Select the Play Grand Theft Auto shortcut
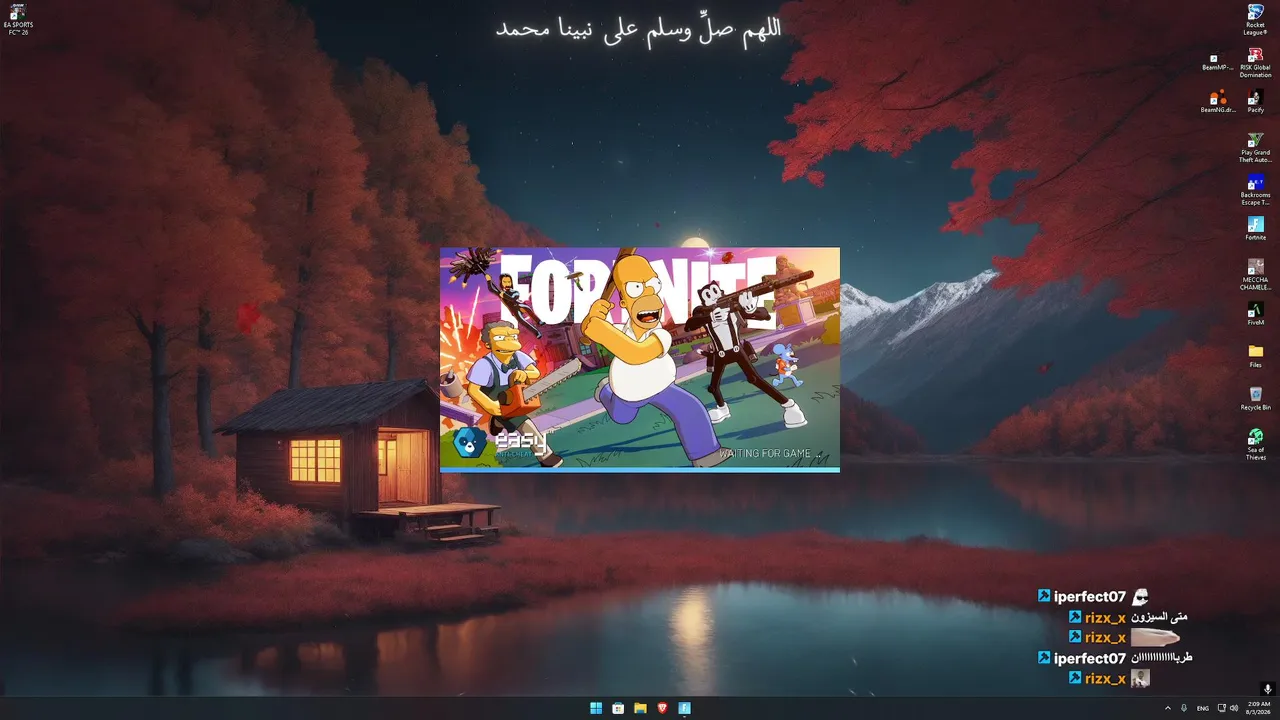 point(1255,148)
